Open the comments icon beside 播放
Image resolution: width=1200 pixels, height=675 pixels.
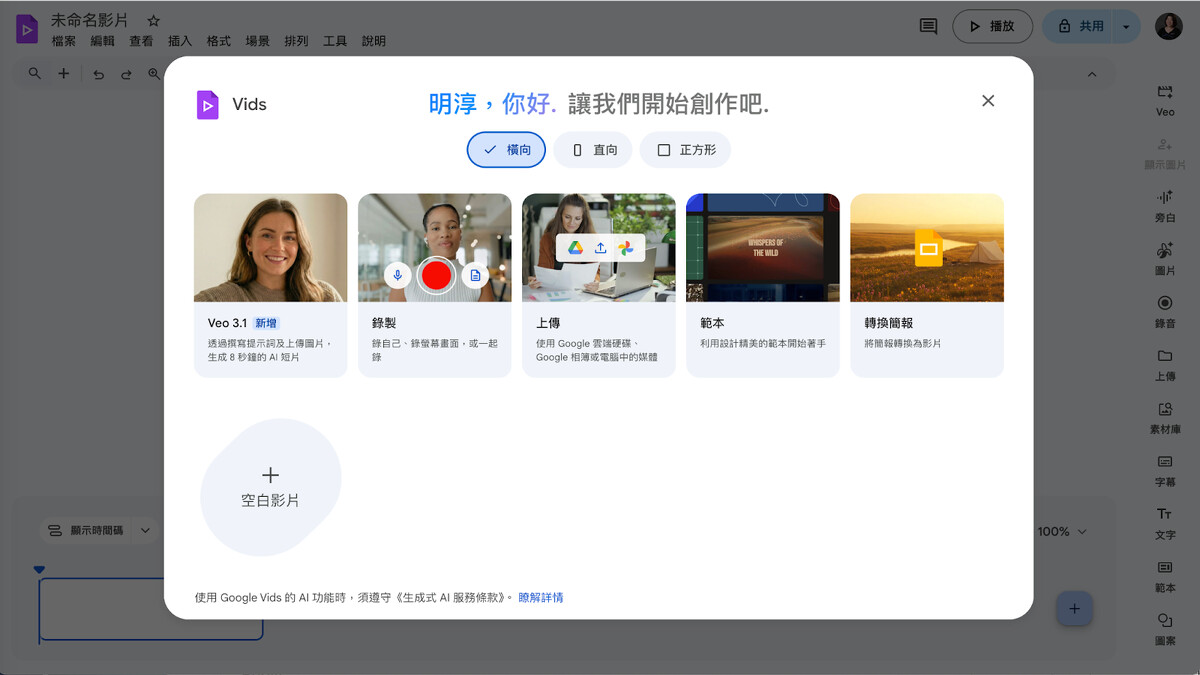tap(928, 27)
